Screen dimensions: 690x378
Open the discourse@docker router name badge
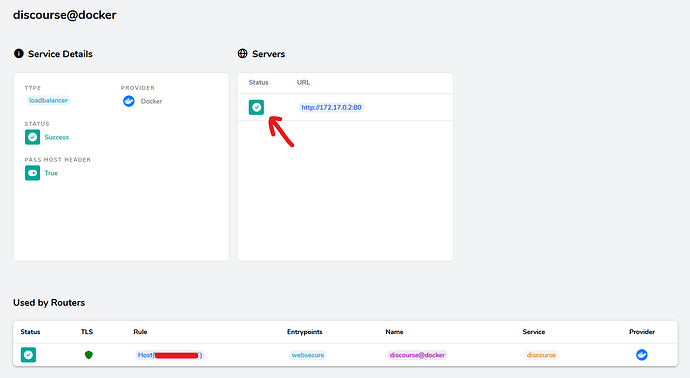(x=417, y=355)
